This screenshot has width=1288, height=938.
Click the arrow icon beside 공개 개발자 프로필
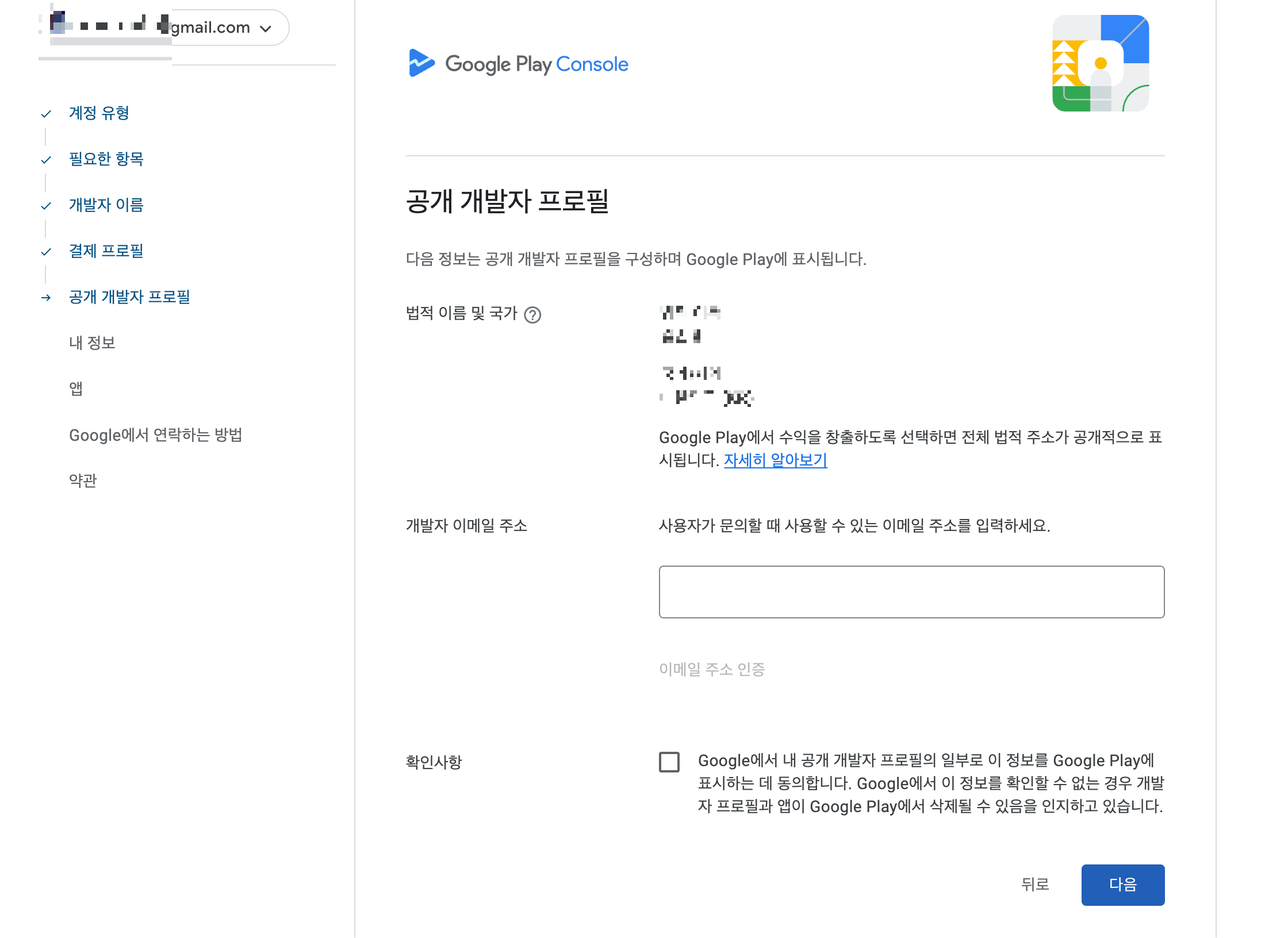(46, 298)
